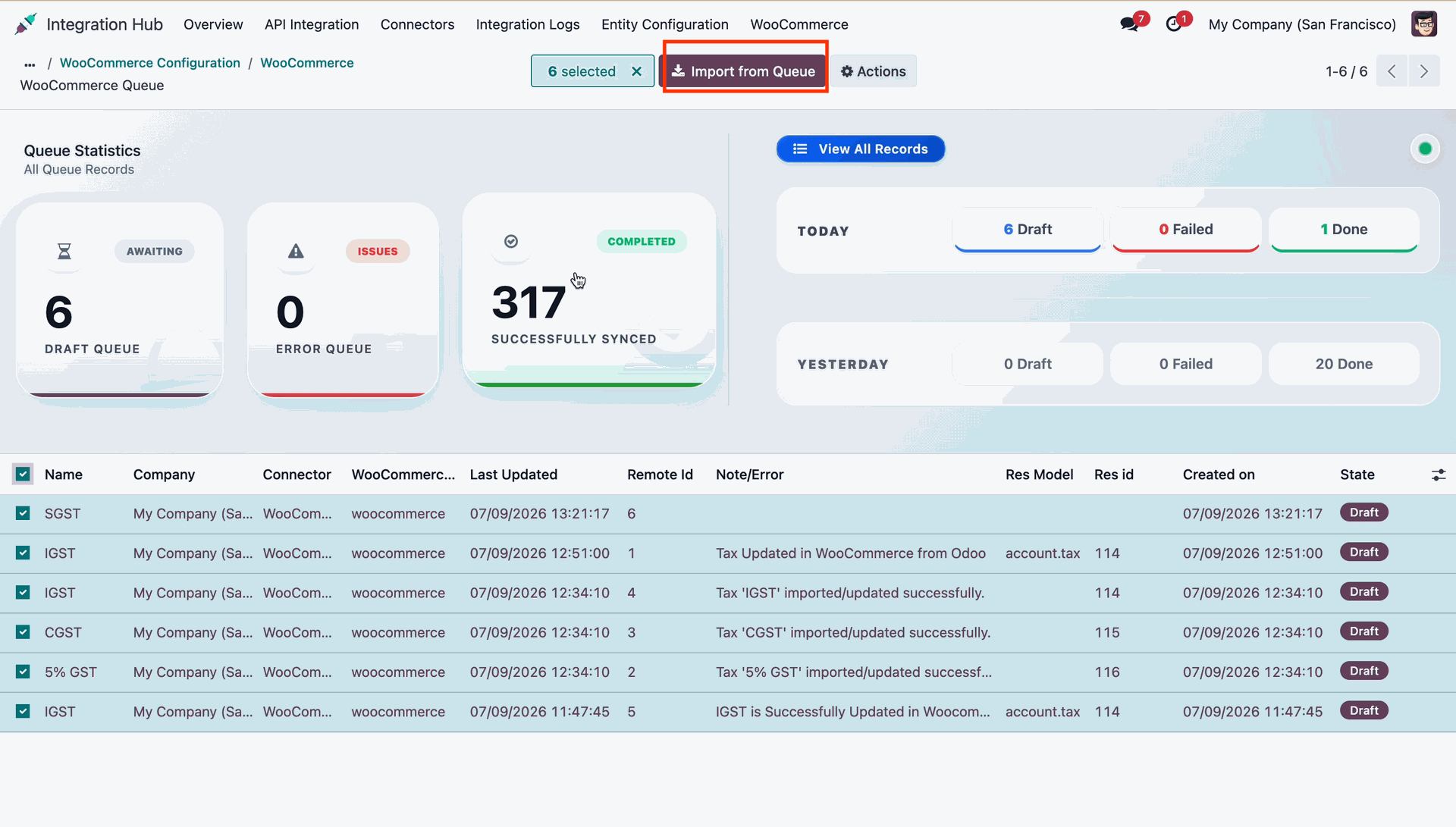Open the API Integration menu

(312, 24)
